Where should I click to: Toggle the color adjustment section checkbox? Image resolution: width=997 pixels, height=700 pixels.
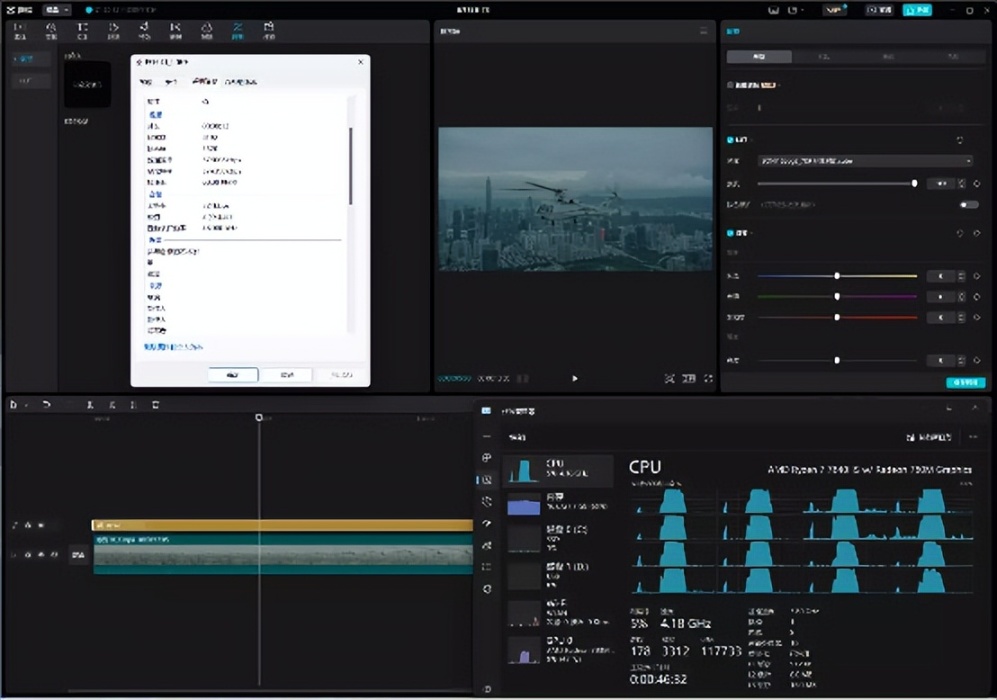click(731, 233)
